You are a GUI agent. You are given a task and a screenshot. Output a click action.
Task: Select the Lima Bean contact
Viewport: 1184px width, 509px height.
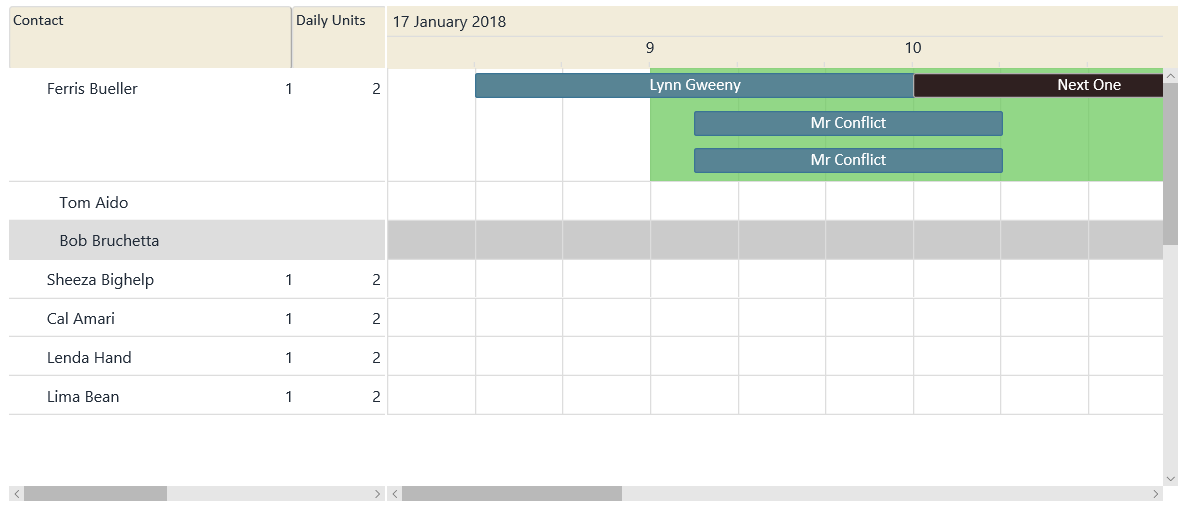[x=83, y=396]
